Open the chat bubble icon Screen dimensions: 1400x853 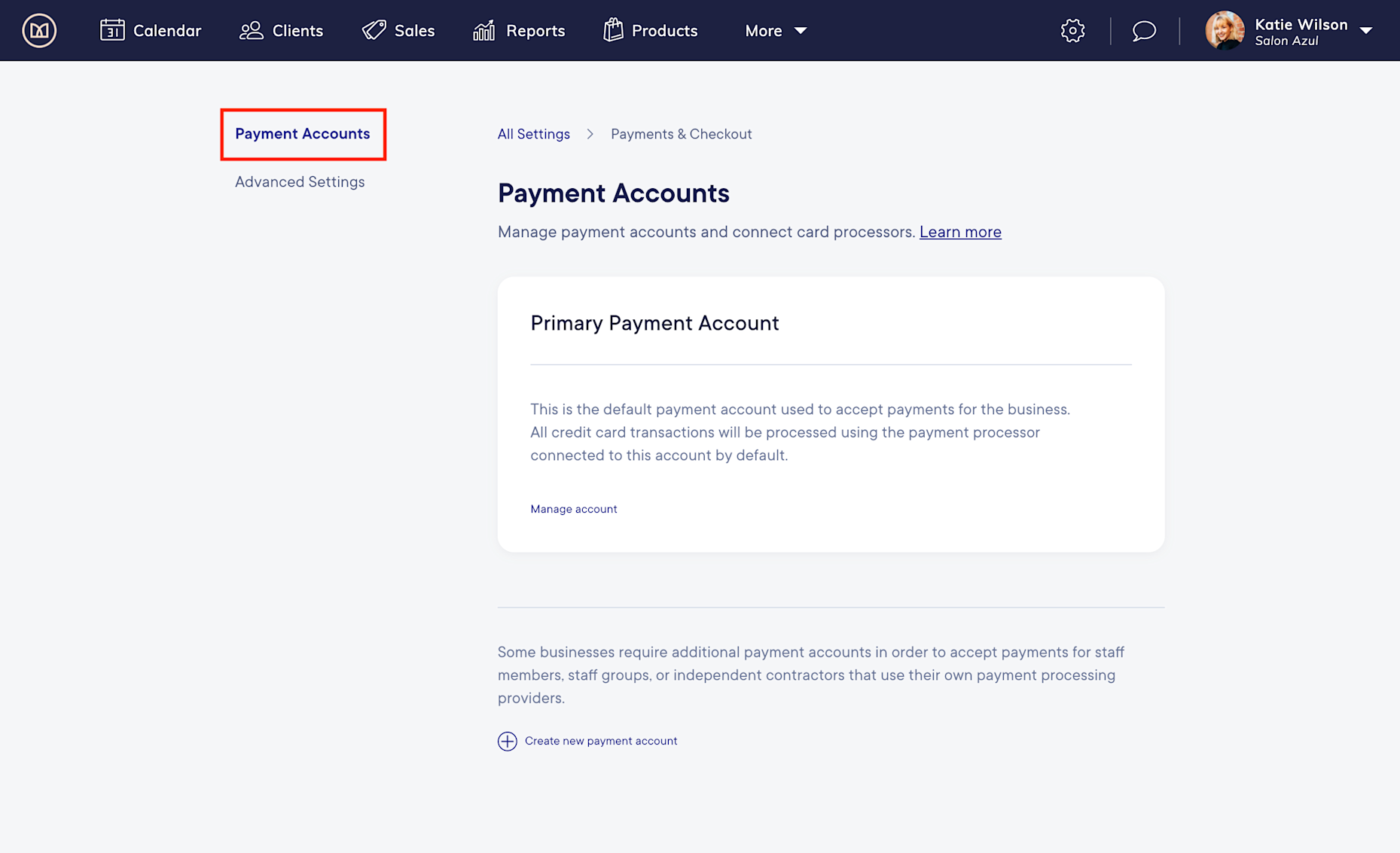coord(1143,31)
